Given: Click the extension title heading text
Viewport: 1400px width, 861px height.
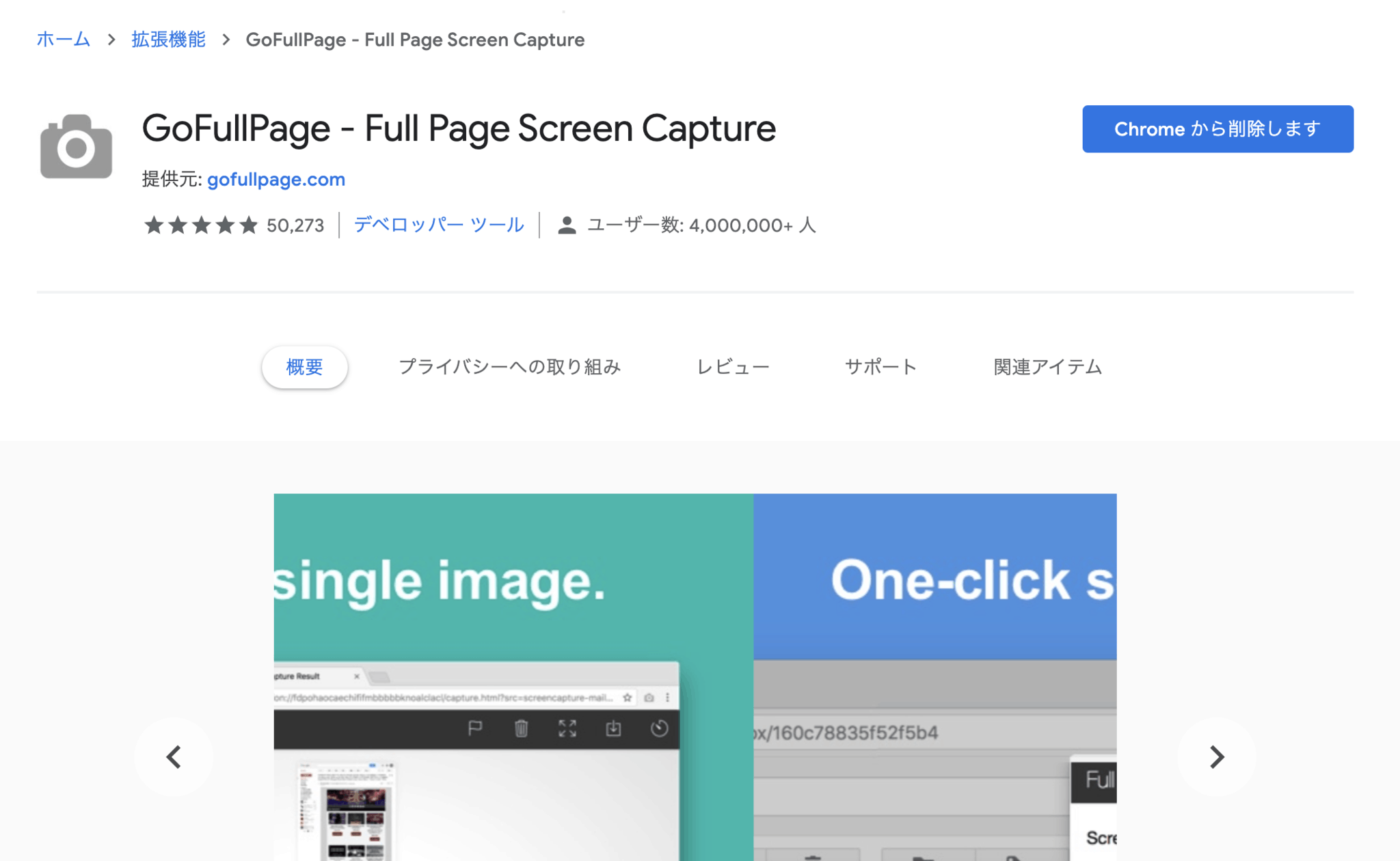Looking at the screenshot, I should click(x=459, y=128).
